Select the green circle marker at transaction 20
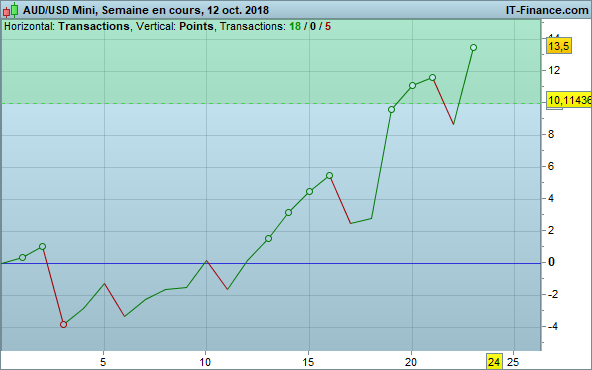The width and height of the screenshot is (592, 370). tap(412, 86)
